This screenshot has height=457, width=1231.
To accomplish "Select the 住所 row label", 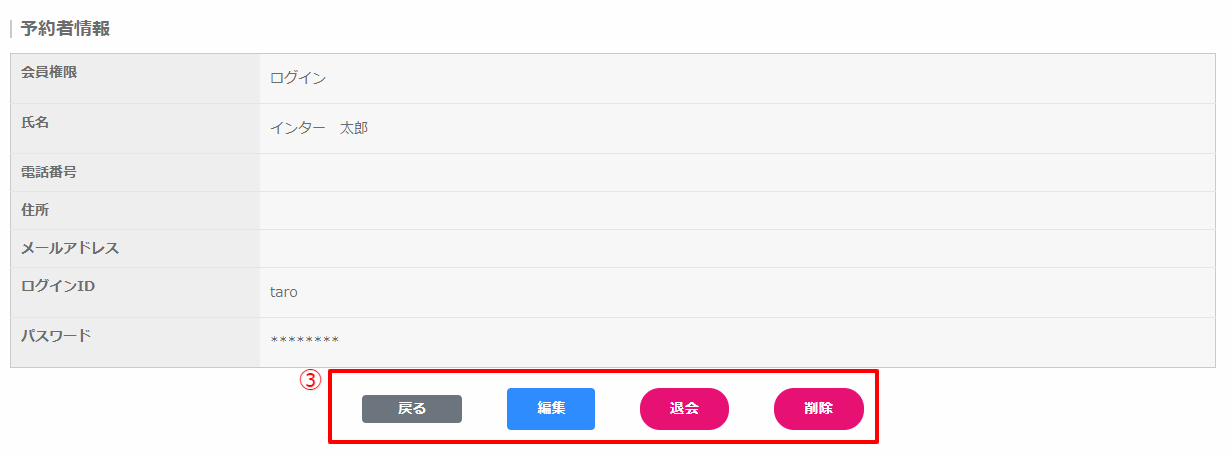I will [x=35, y=210].
